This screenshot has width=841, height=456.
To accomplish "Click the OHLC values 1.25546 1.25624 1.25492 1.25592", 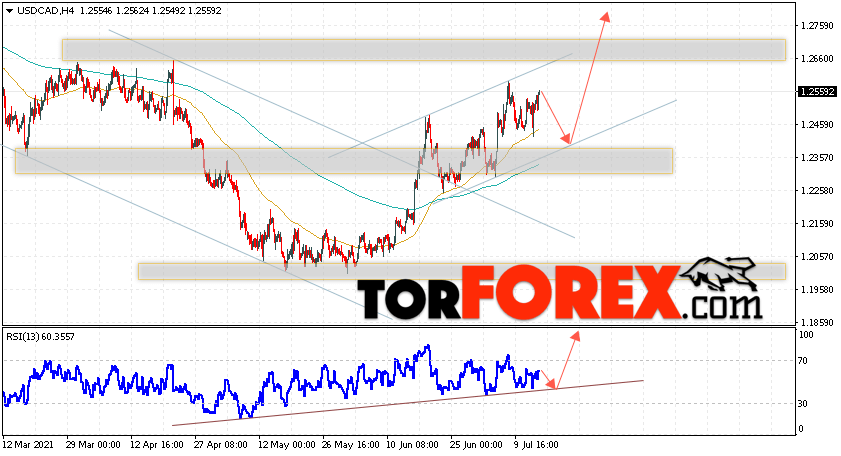I will pos(150,11).
